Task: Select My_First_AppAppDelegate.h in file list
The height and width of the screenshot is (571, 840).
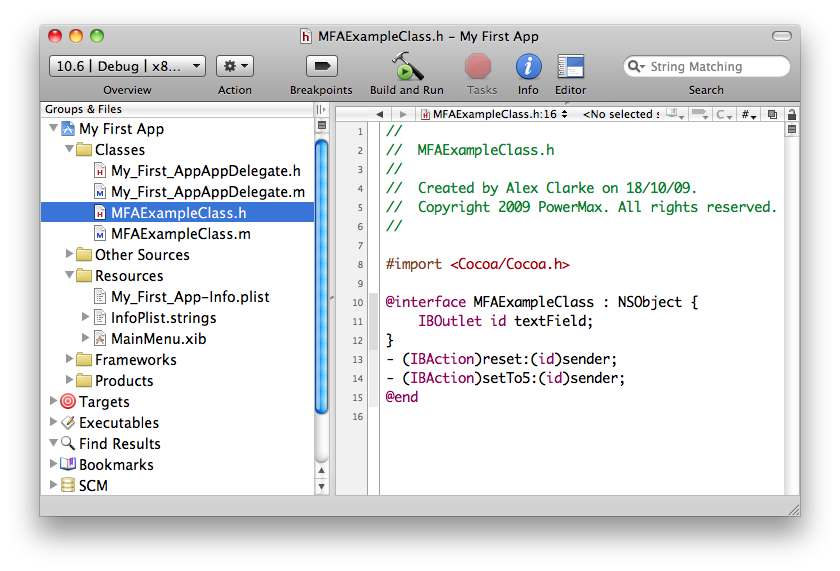Action: point(205,171)
